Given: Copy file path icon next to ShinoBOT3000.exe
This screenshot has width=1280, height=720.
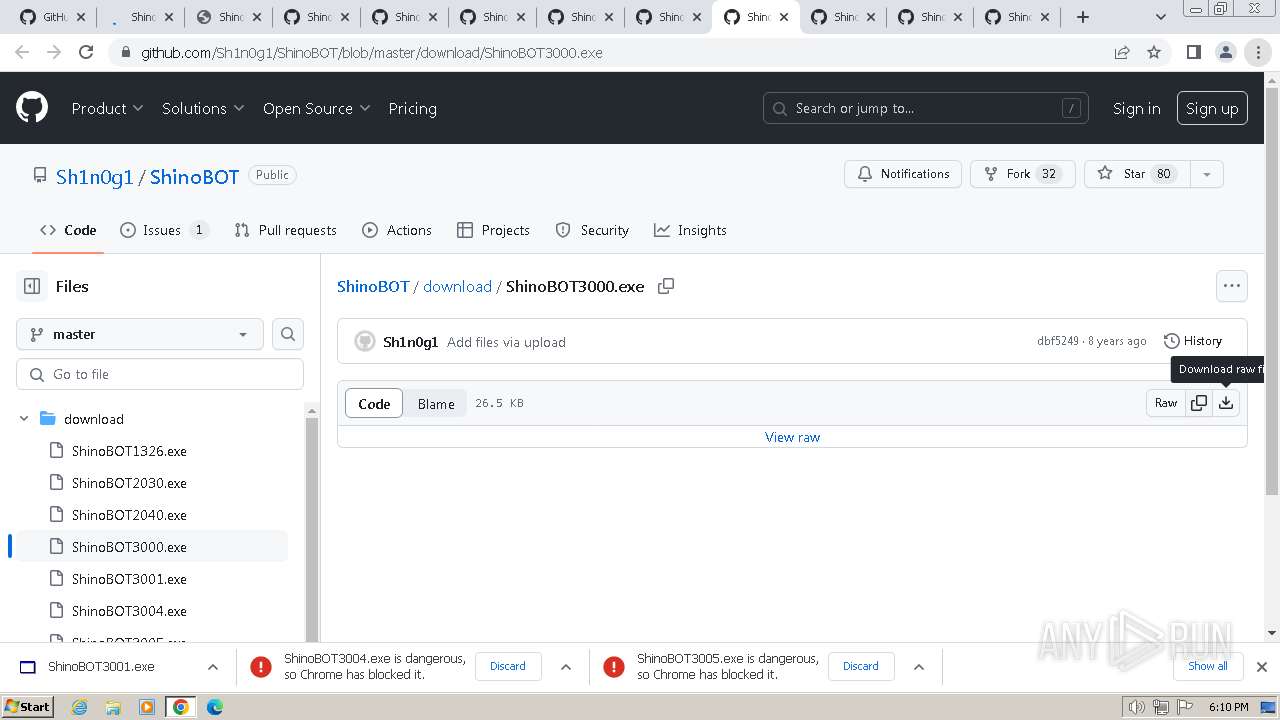Looking at the screenshot, I should click(666, 286).
